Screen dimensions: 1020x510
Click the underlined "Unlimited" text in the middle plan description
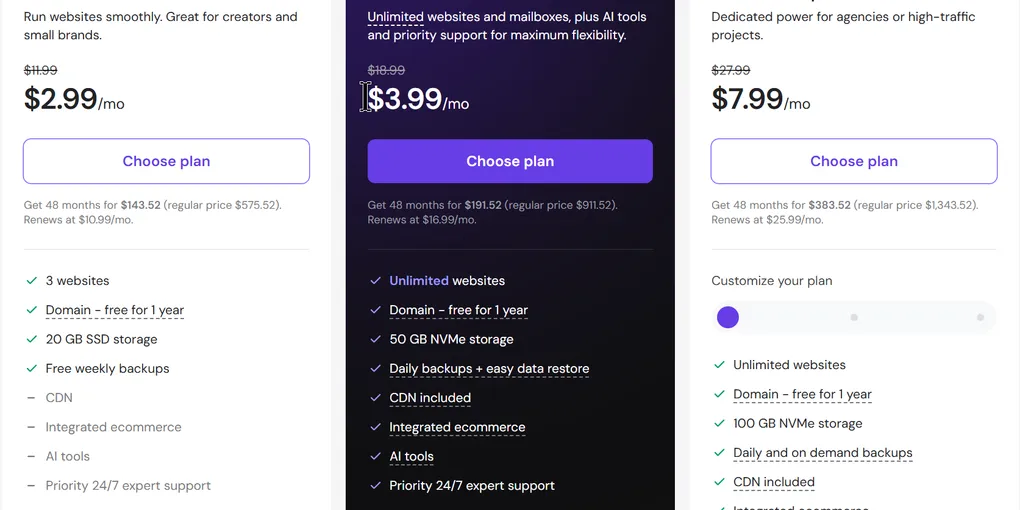[396, 17]
